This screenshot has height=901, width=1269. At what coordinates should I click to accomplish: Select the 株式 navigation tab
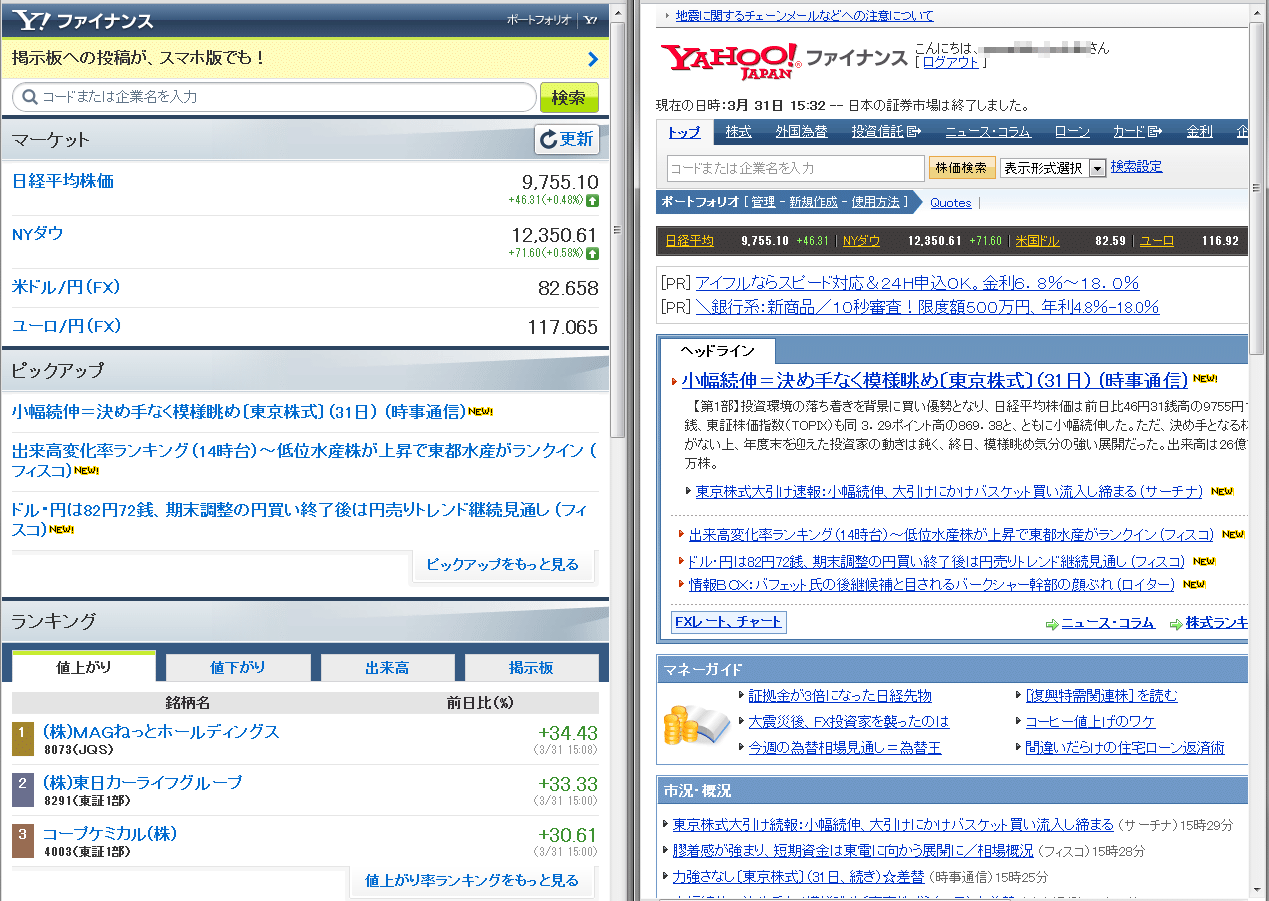pos(738,132)
